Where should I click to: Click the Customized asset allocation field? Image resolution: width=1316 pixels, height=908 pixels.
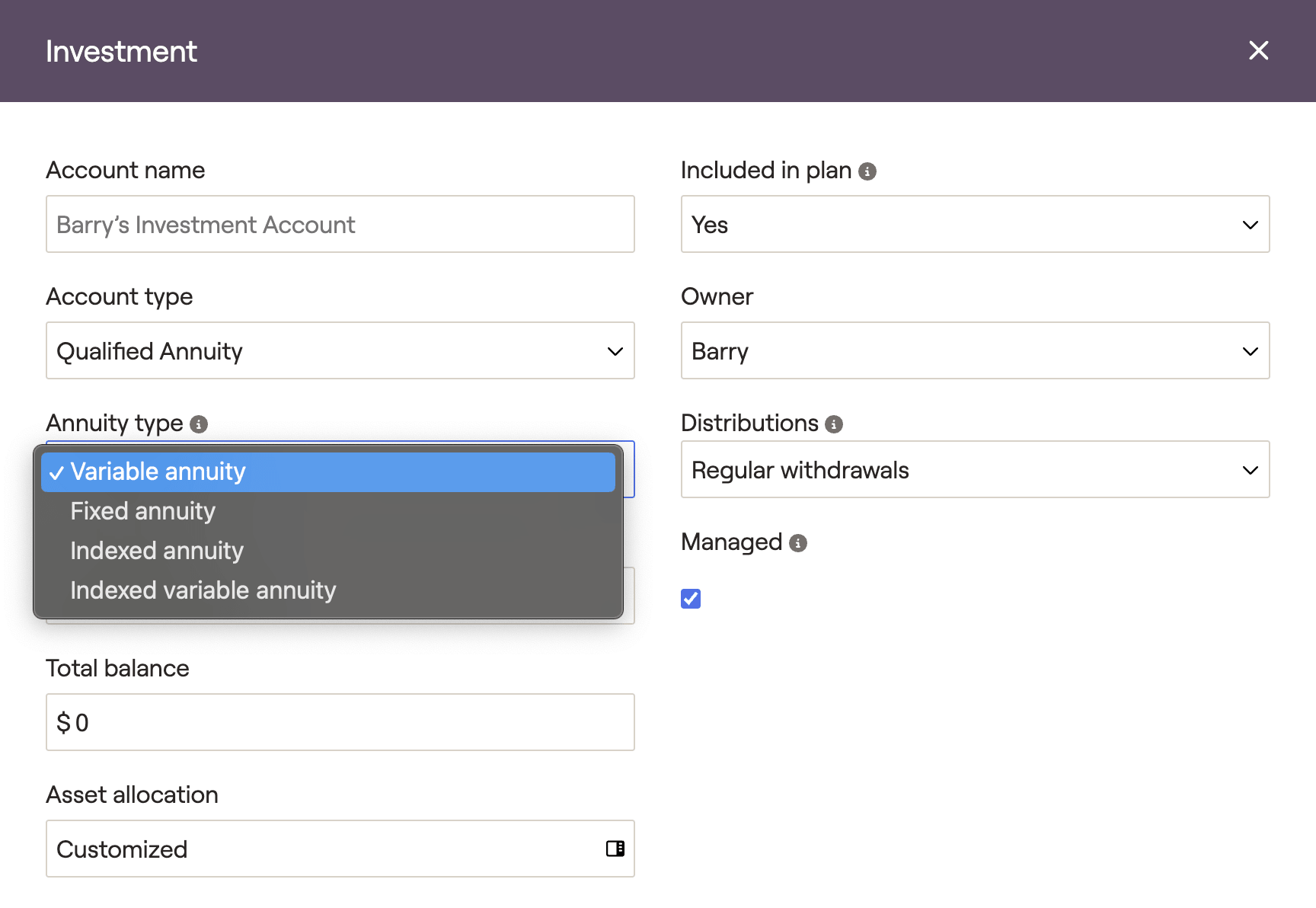click(x=320, y=849)
